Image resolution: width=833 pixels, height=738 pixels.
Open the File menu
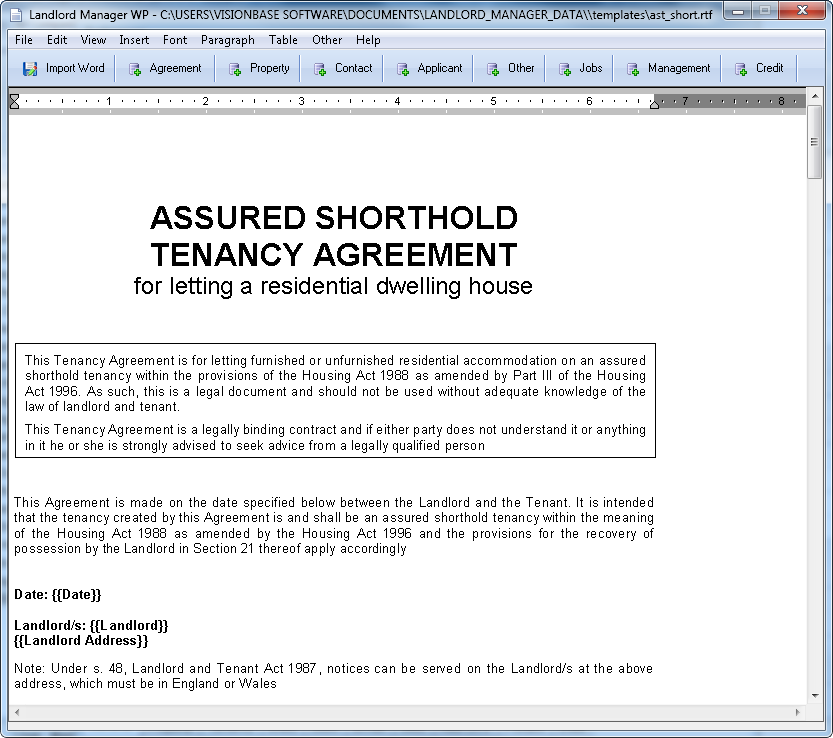click(24, 40)
